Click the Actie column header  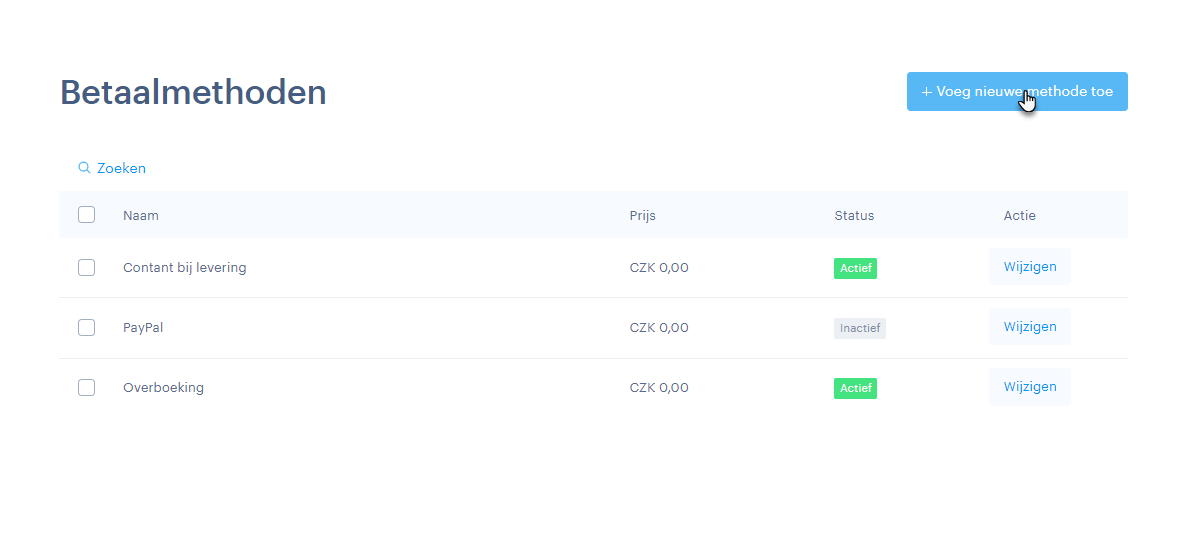pos(1020,215)
